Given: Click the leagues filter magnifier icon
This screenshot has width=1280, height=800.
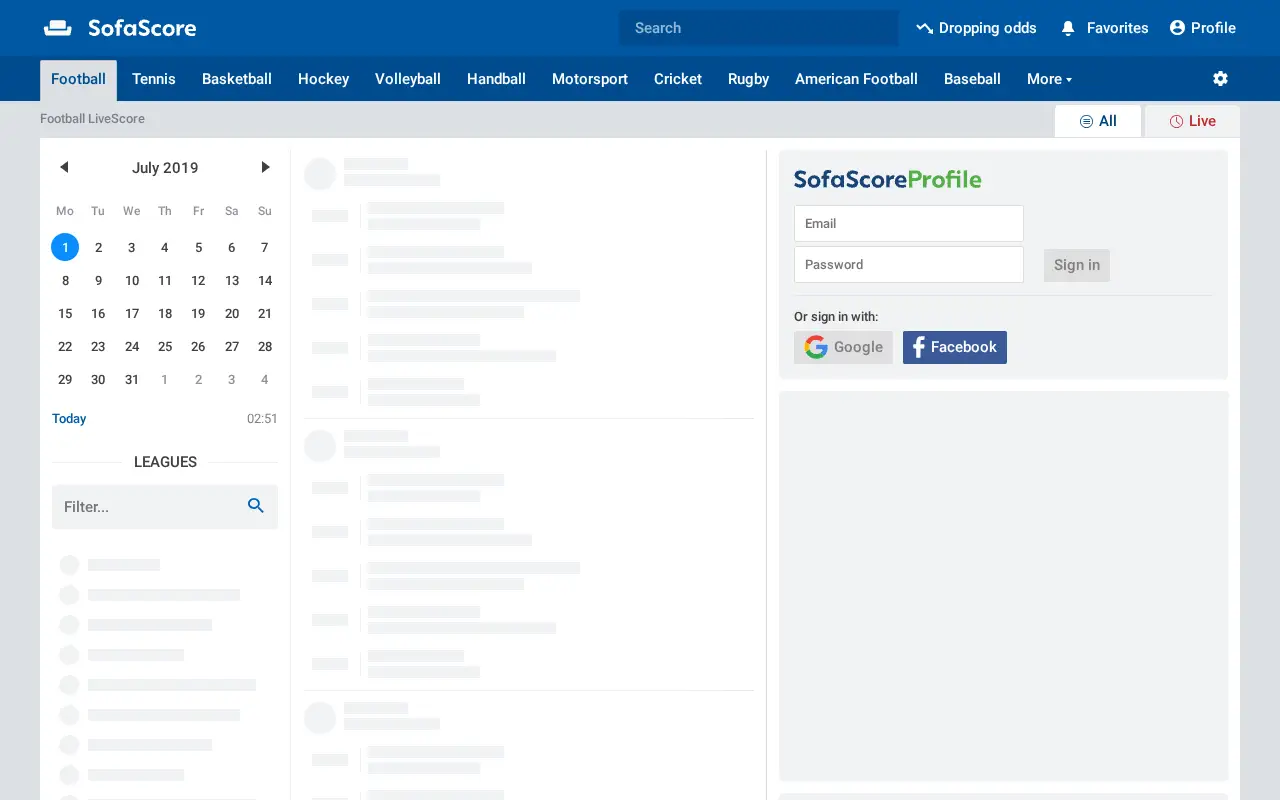Looking at the screenshot, I should click(x=256, y=506).
